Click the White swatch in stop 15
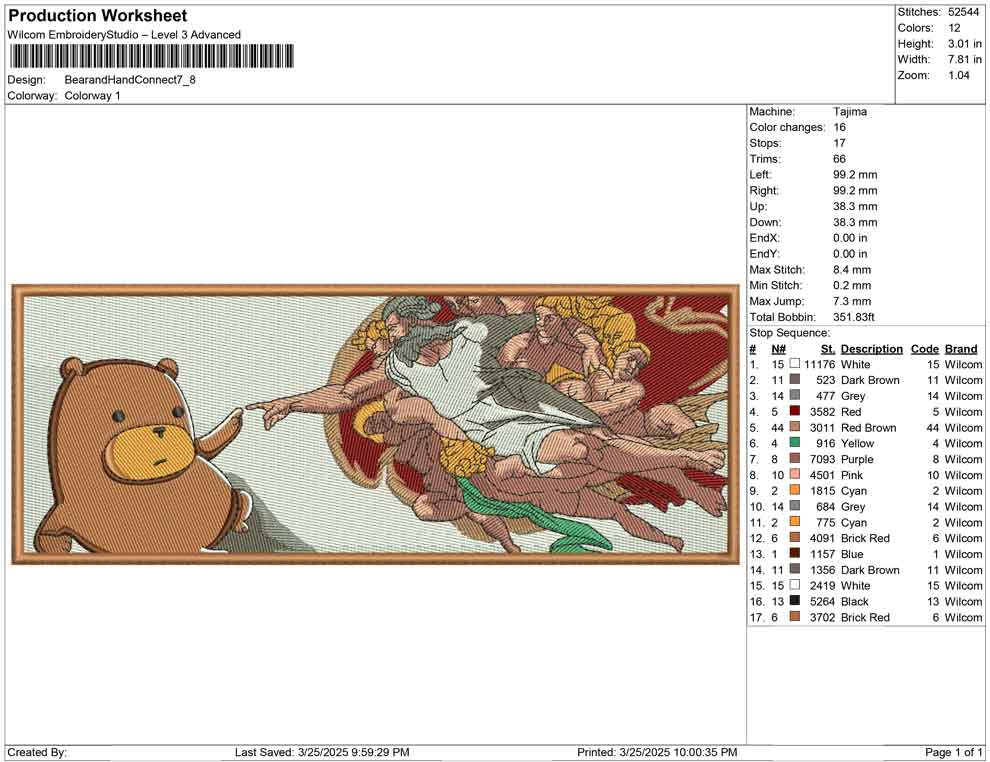990x762 pixels. pos(794,585)
